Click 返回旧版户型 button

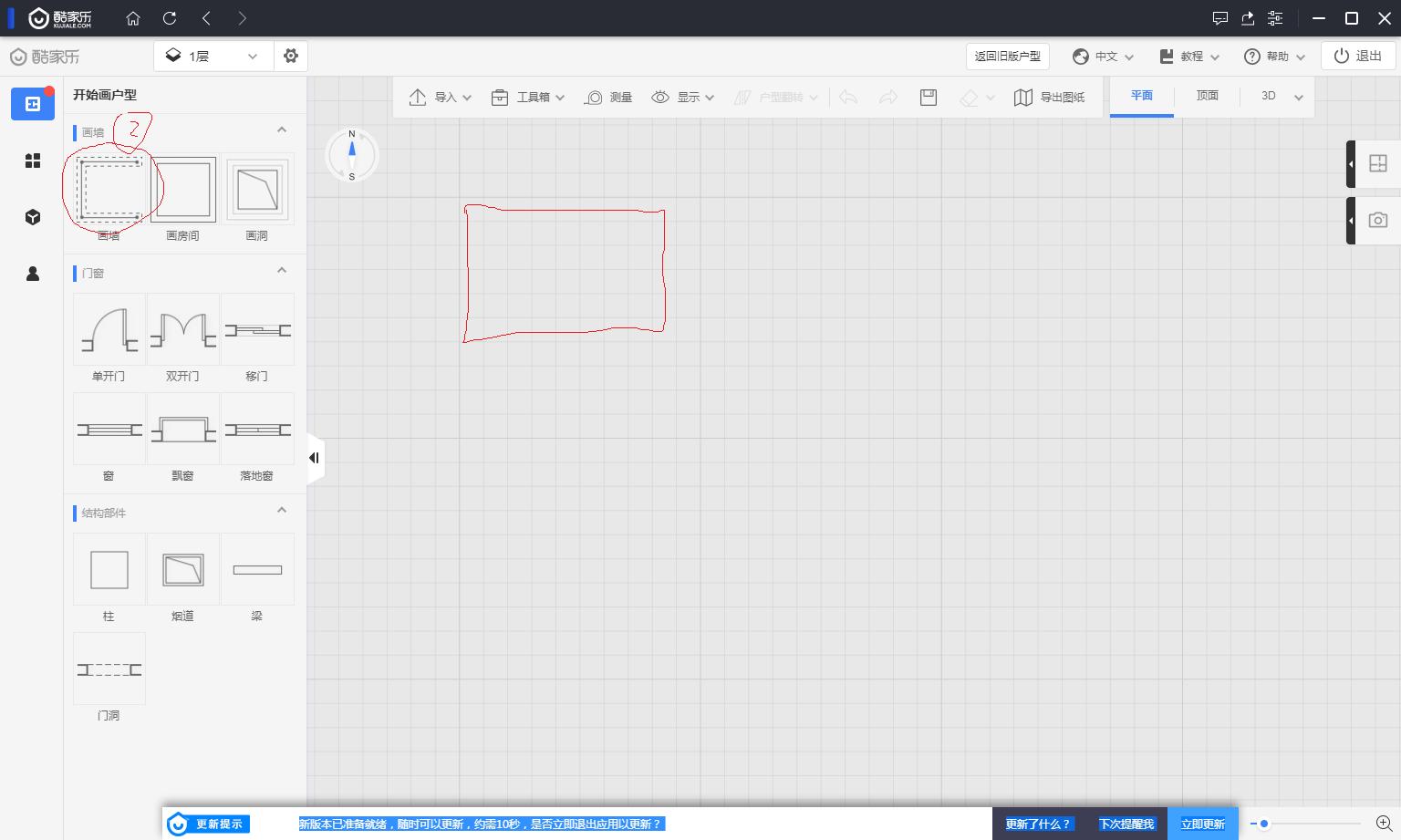1007,56
